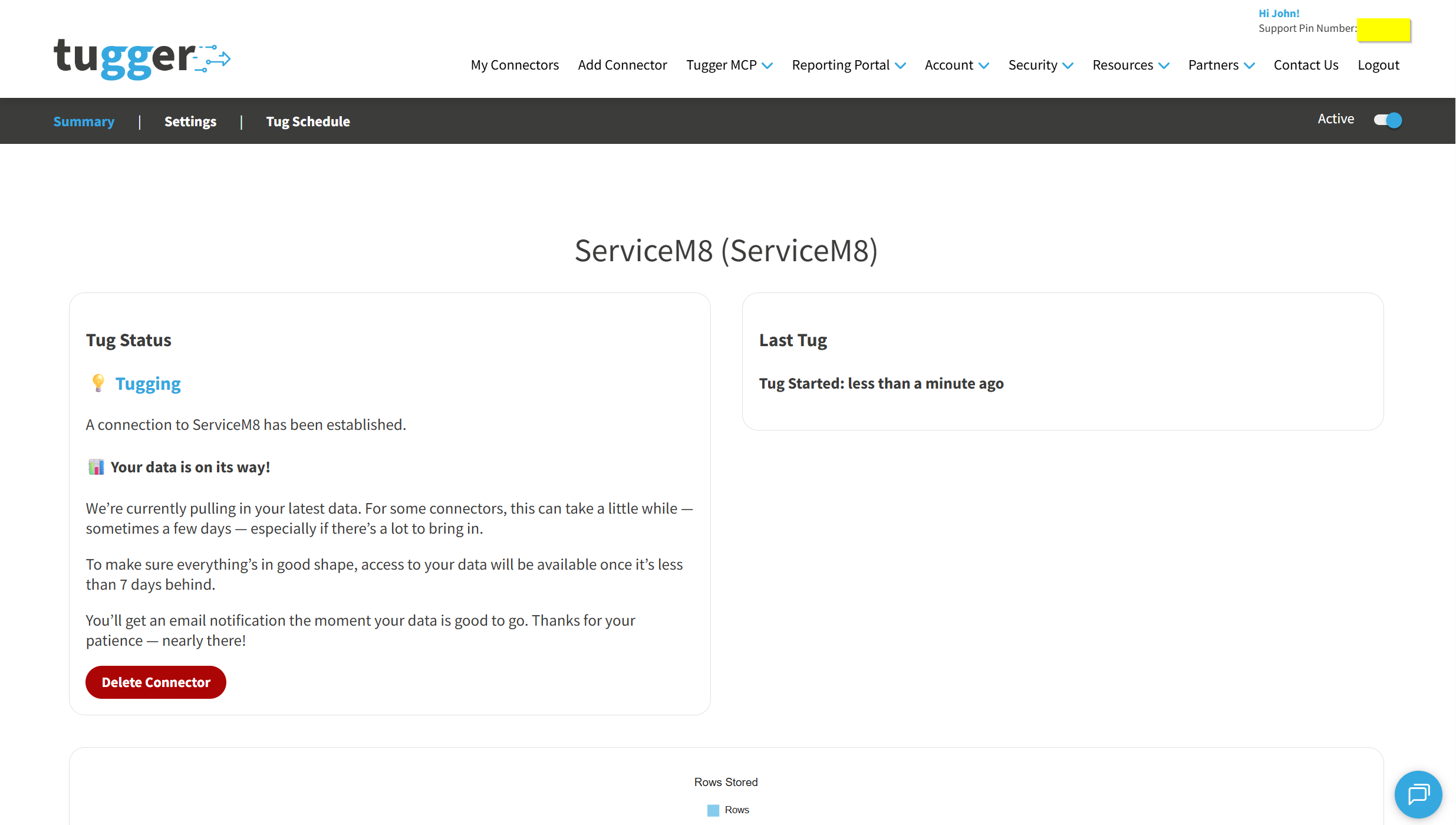
Task: Click the Tug Status heading
Action: click(x=129, y=340)
